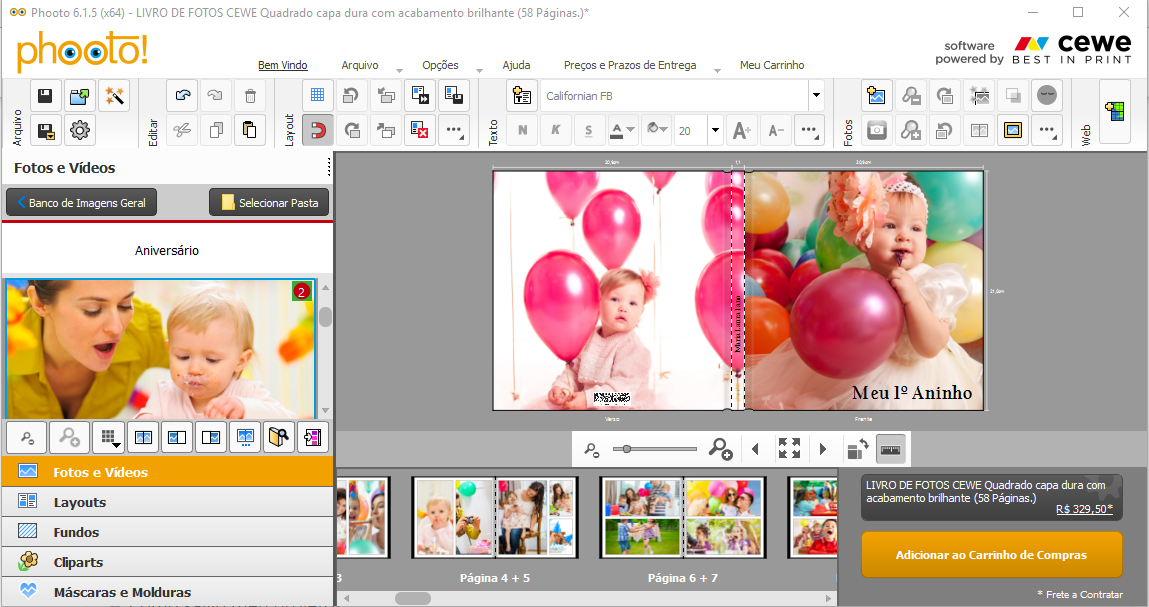Screen dimensions: 1149x607
Task: Click the increase font size icon
Action: click(x=741, y=130)
